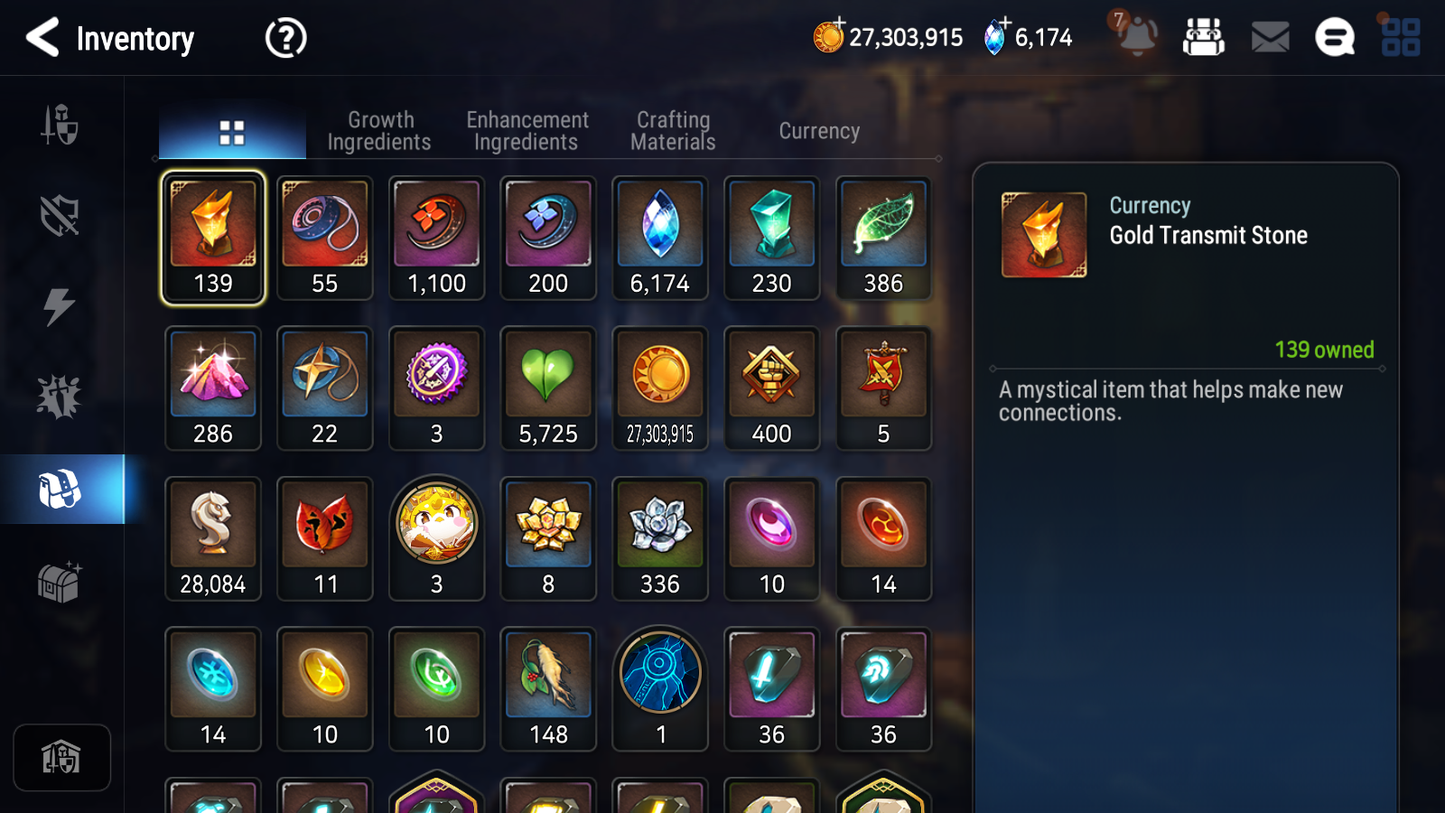The height and width of the screenshot is (813, 1445).
Task: Switch to Growth Ingredients tab
Action: click(379, 131)
